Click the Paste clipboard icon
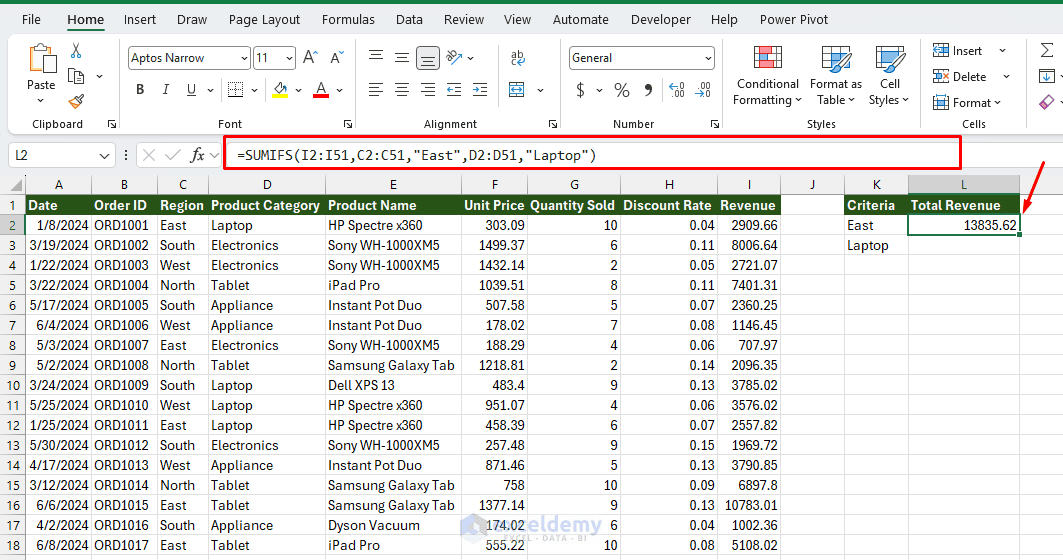 coord(41,59)
